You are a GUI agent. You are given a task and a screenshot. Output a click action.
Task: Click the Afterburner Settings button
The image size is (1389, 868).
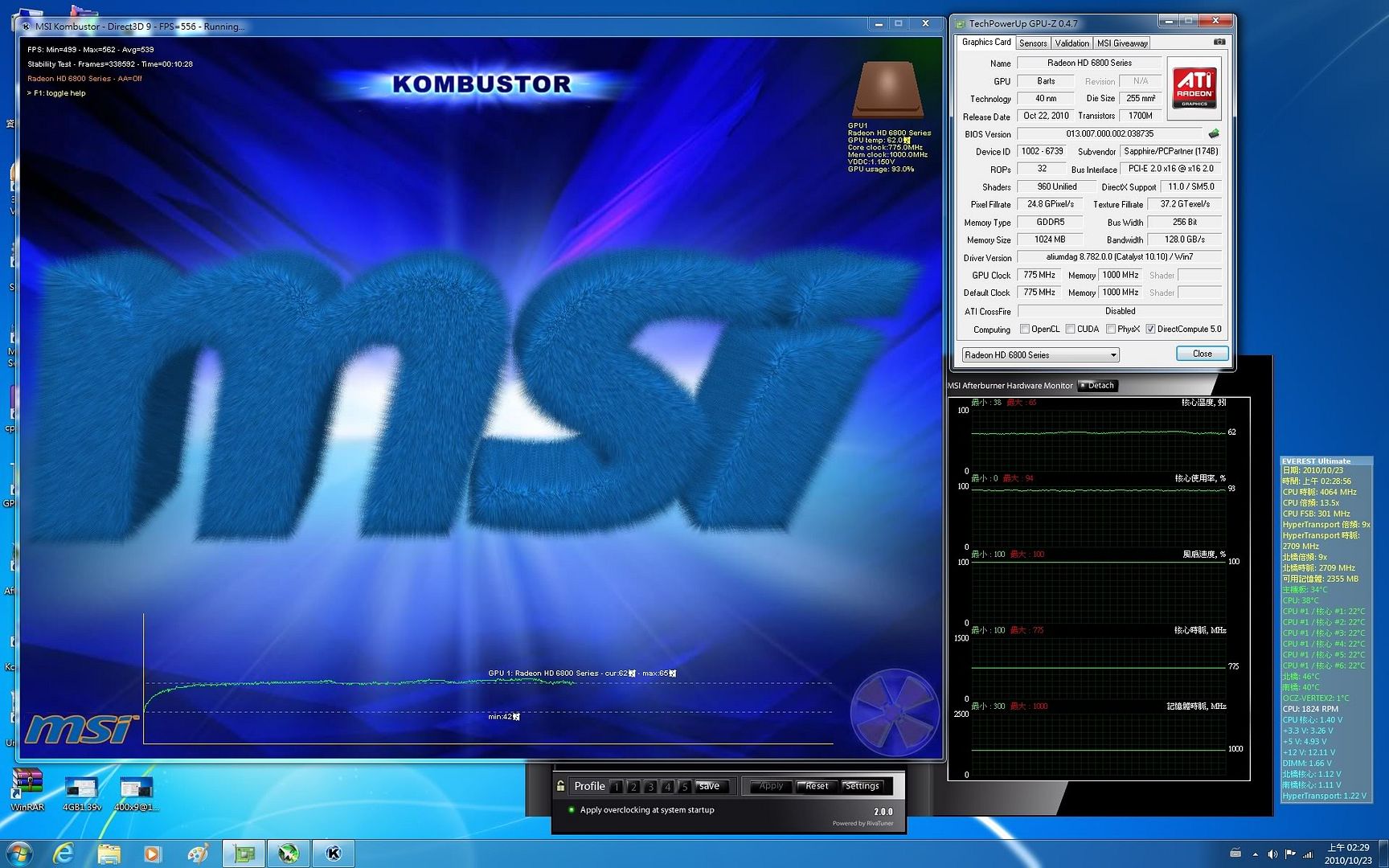coord(862,786)
